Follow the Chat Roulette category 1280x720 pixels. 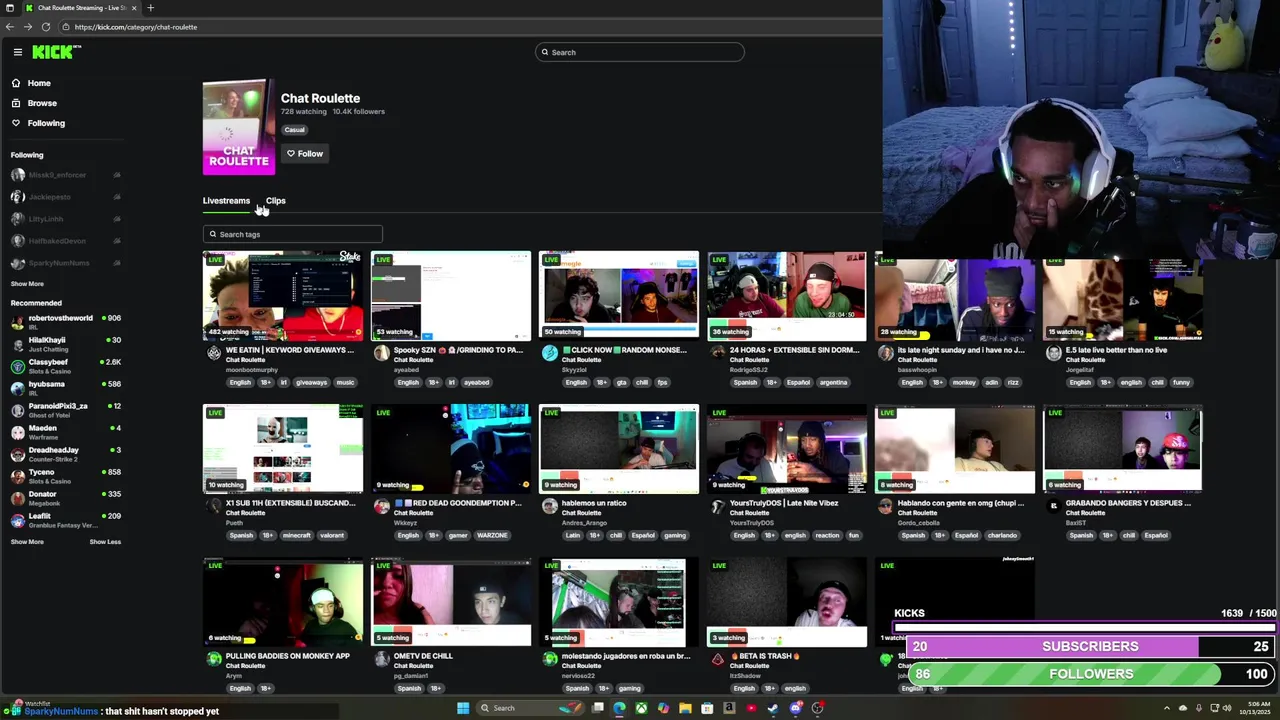pyautogui.click(x=304, y=153)
